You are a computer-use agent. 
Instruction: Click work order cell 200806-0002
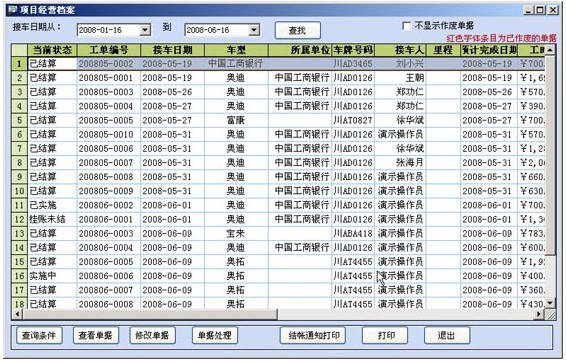(109, 205)
